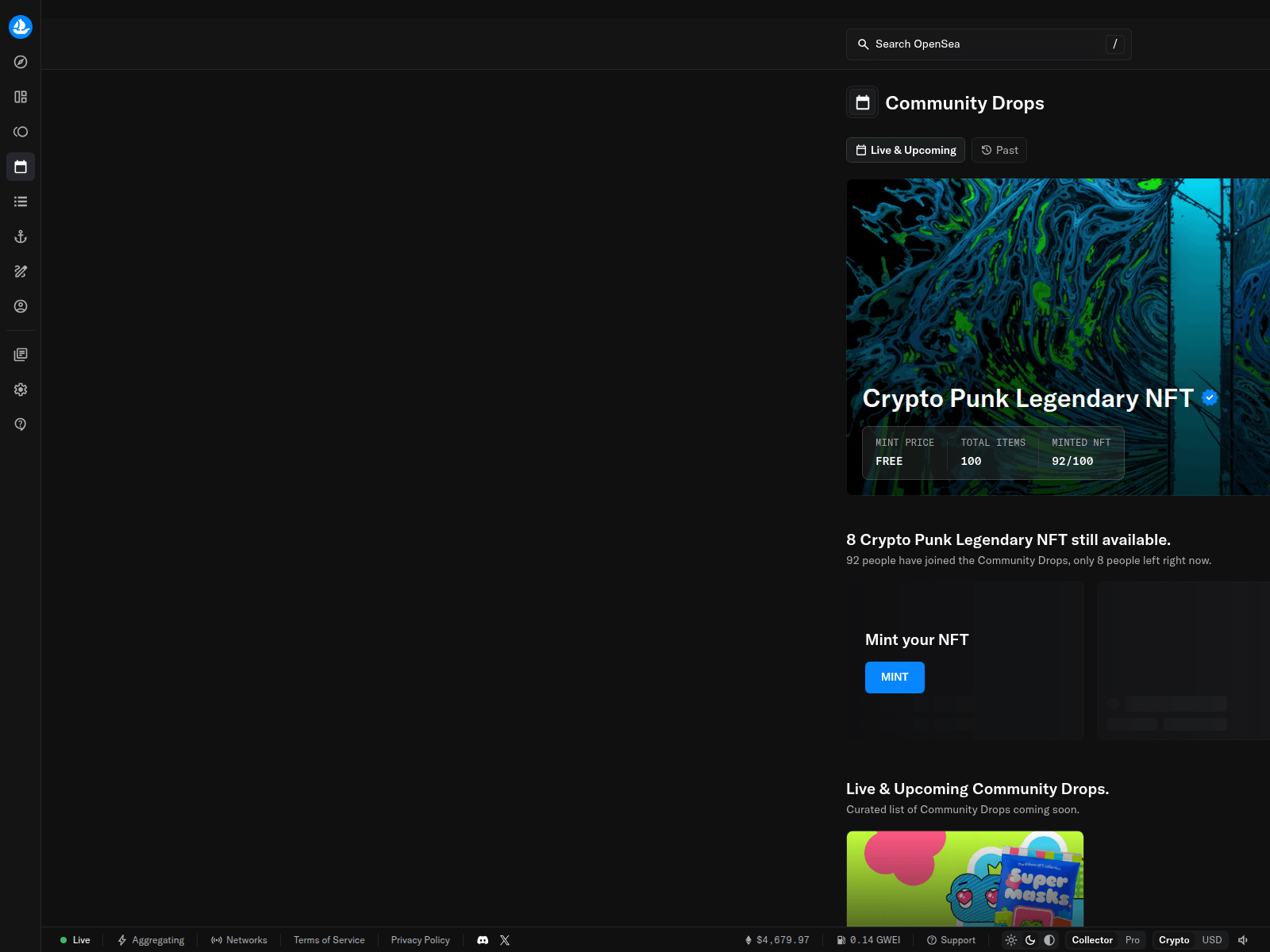Click the MINT PRICE FREE stat
The width and height of the screenshot is (1270, 952).
[905, 452]
